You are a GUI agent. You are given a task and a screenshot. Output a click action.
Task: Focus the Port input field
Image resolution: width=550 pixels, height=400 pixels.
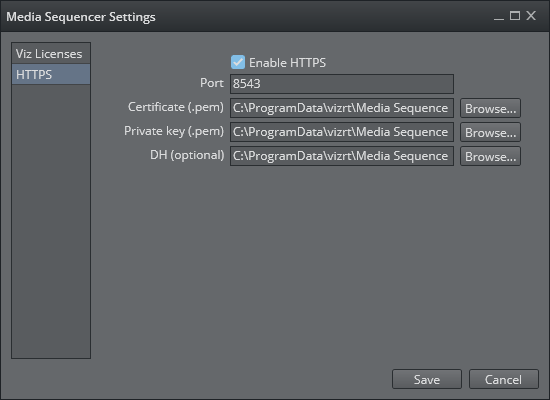coord(342,84)
